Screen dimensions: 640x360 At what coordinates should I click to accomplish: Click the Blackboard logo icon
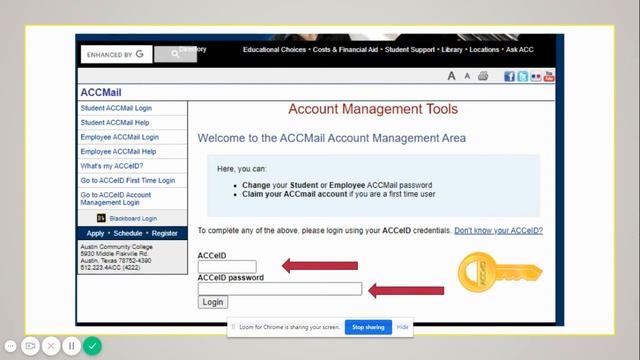pyautogui.click(x=101, y=218)
